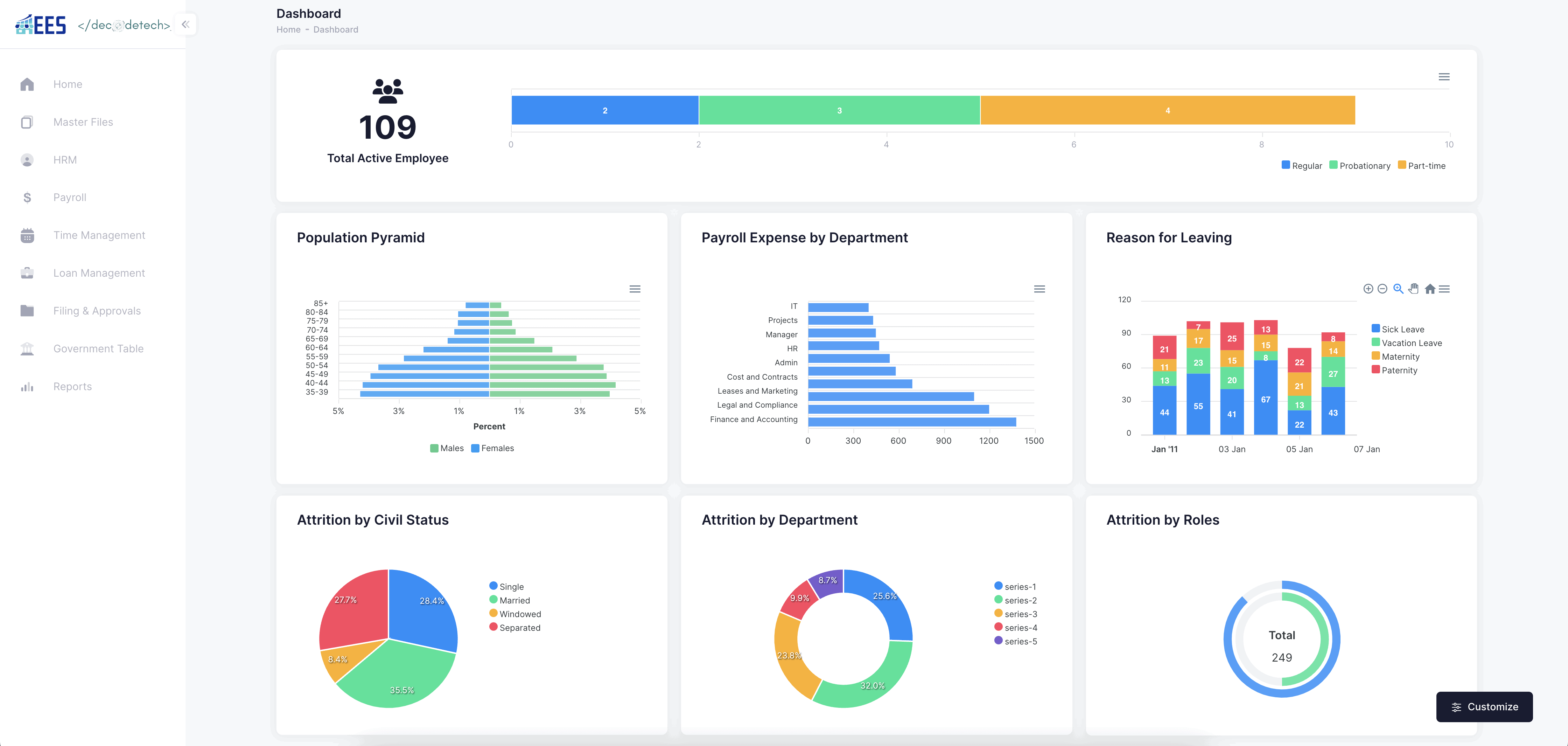Viewport: 1568px width, 746px height.
Task: Click the zoom-in icon on Reason for Leaving chart
Action: 1398,289
